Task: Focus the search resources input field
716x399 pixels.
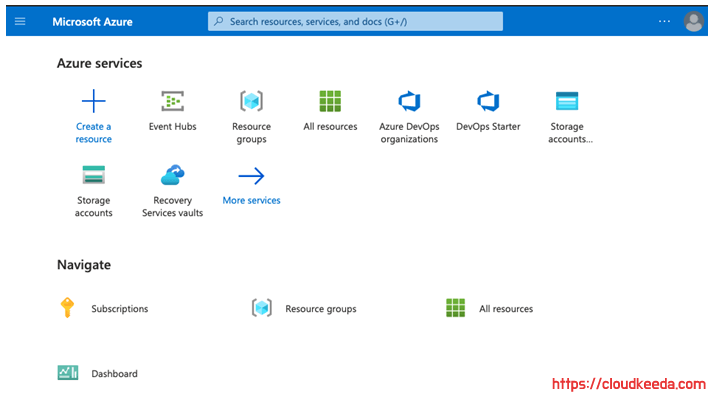Action: click(x=355, y=21)
